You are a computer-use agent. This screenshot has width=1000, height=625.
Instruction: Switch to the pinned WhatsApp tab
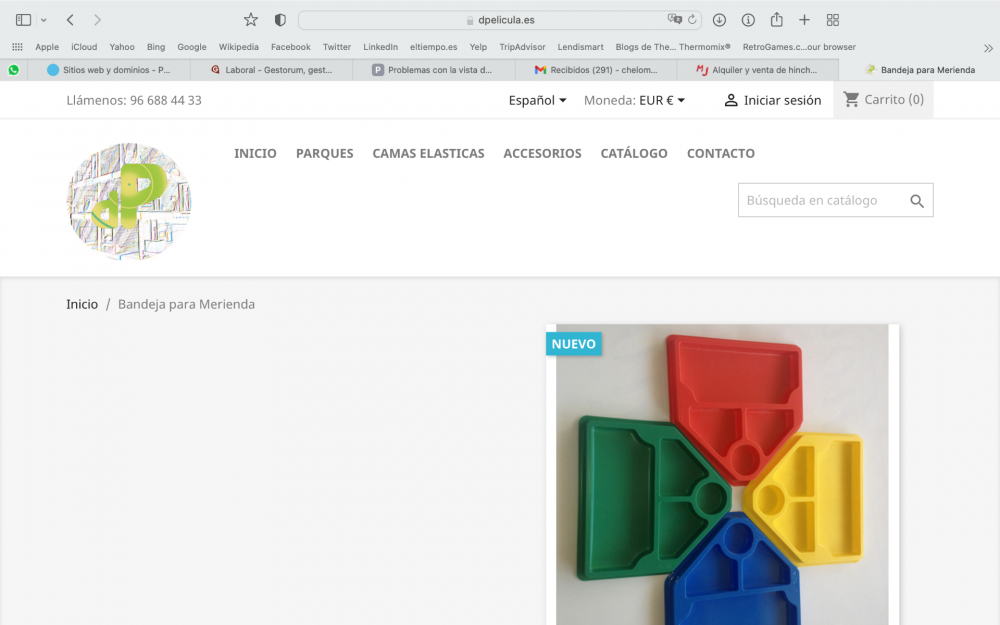pos(13,70)
